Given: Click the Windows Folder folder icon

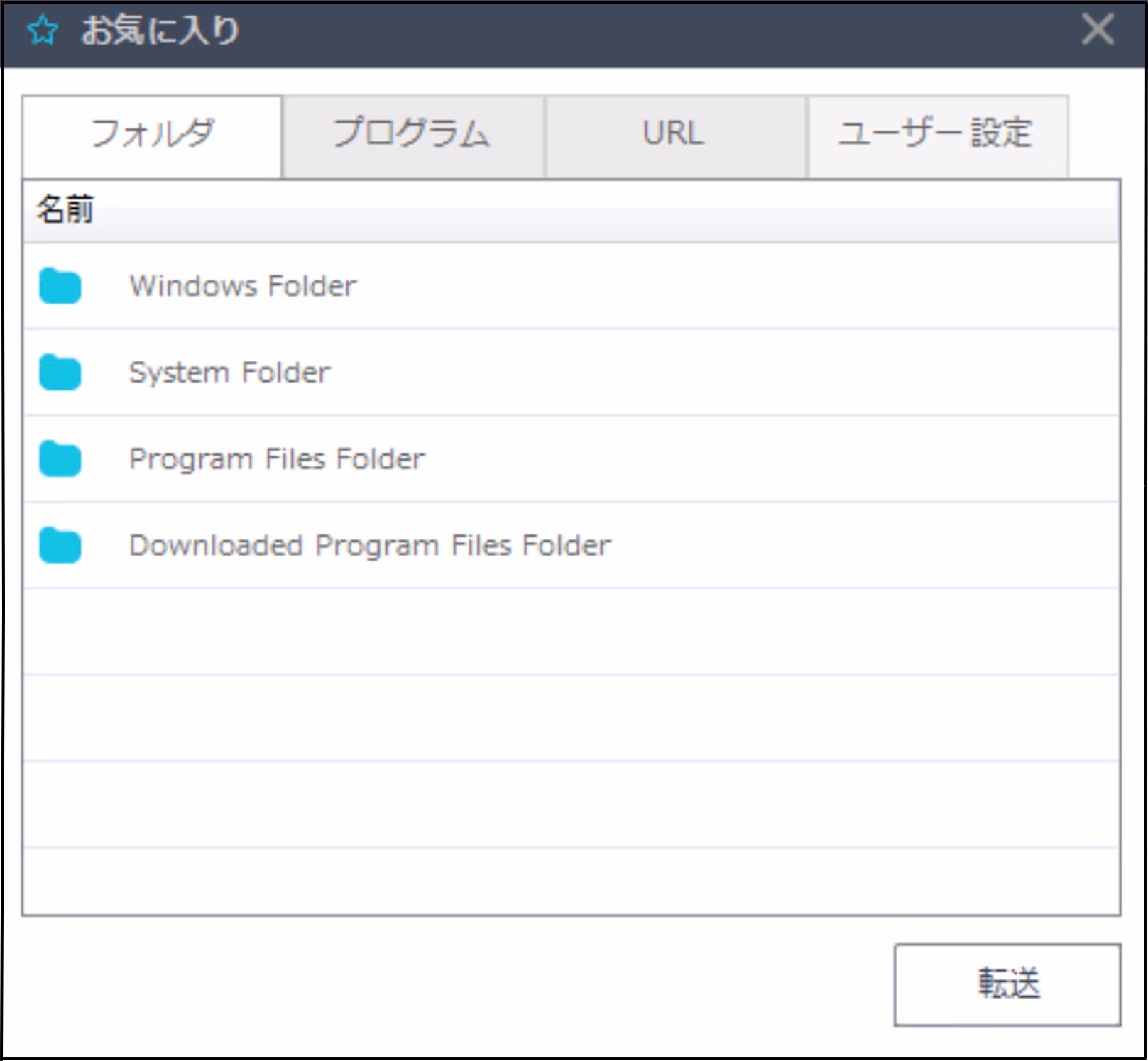Looking at the screenshot, I should click(x=60, y=286).
